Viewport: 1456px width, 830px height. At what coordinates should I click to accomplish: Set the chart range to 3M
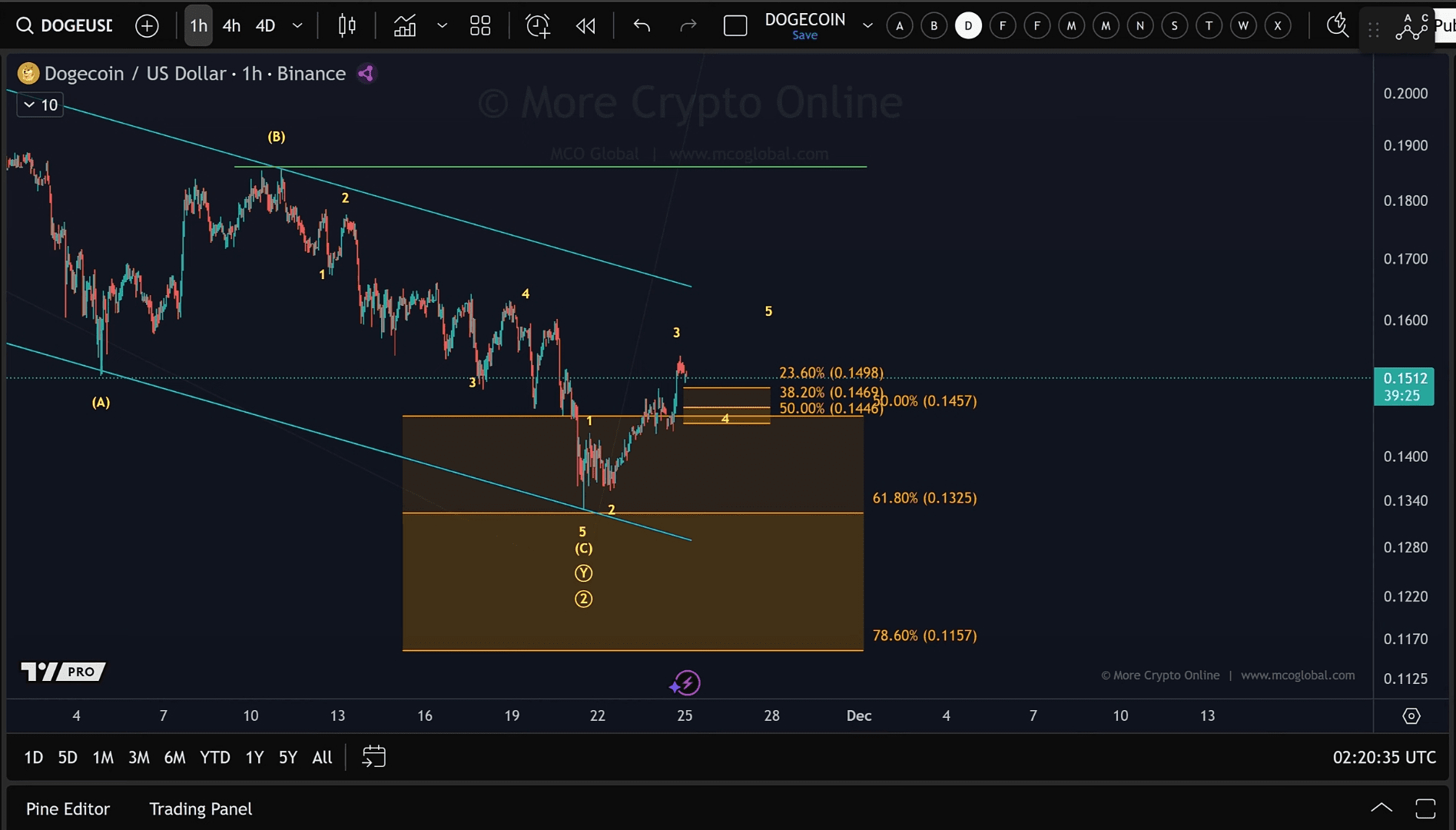pos(139,757)
